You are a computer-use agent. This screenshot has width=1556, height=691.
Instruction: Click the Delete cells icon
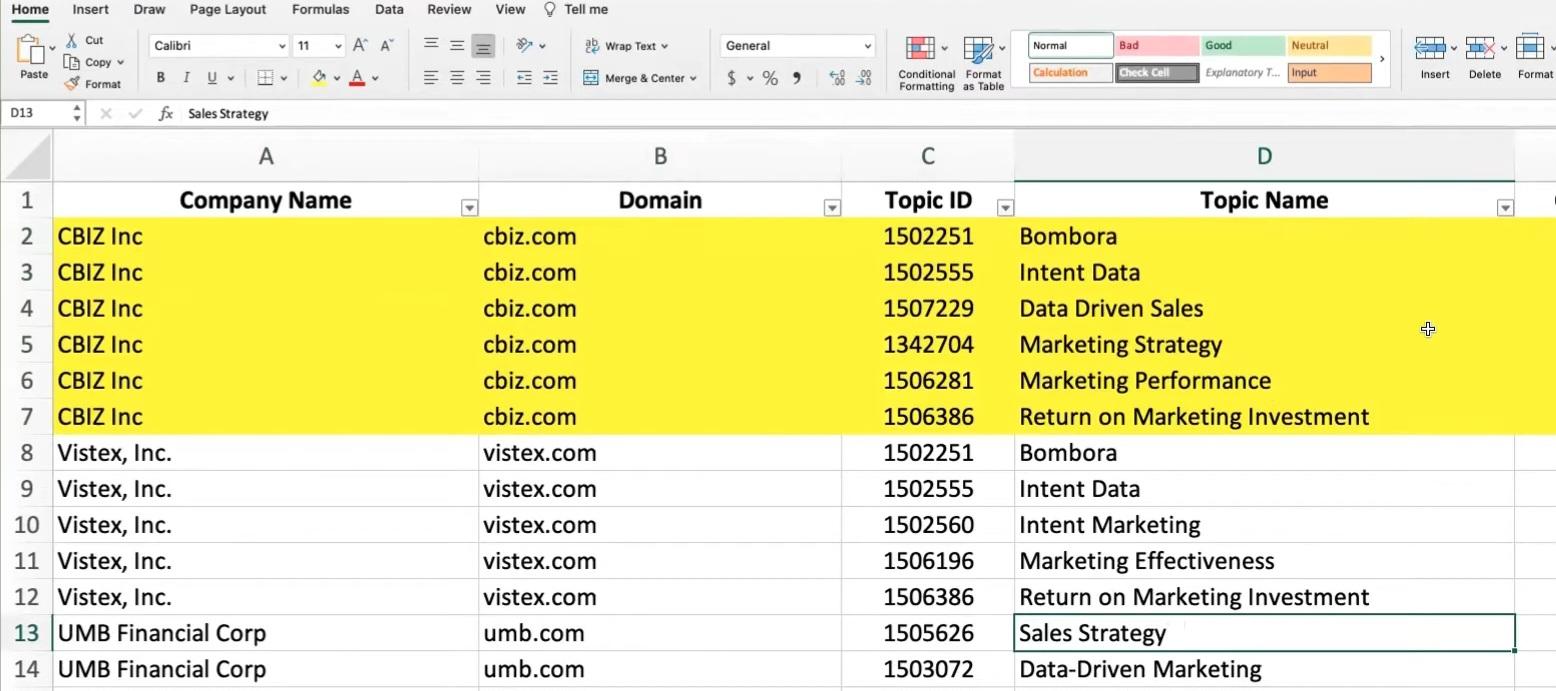pos(1480,48)
